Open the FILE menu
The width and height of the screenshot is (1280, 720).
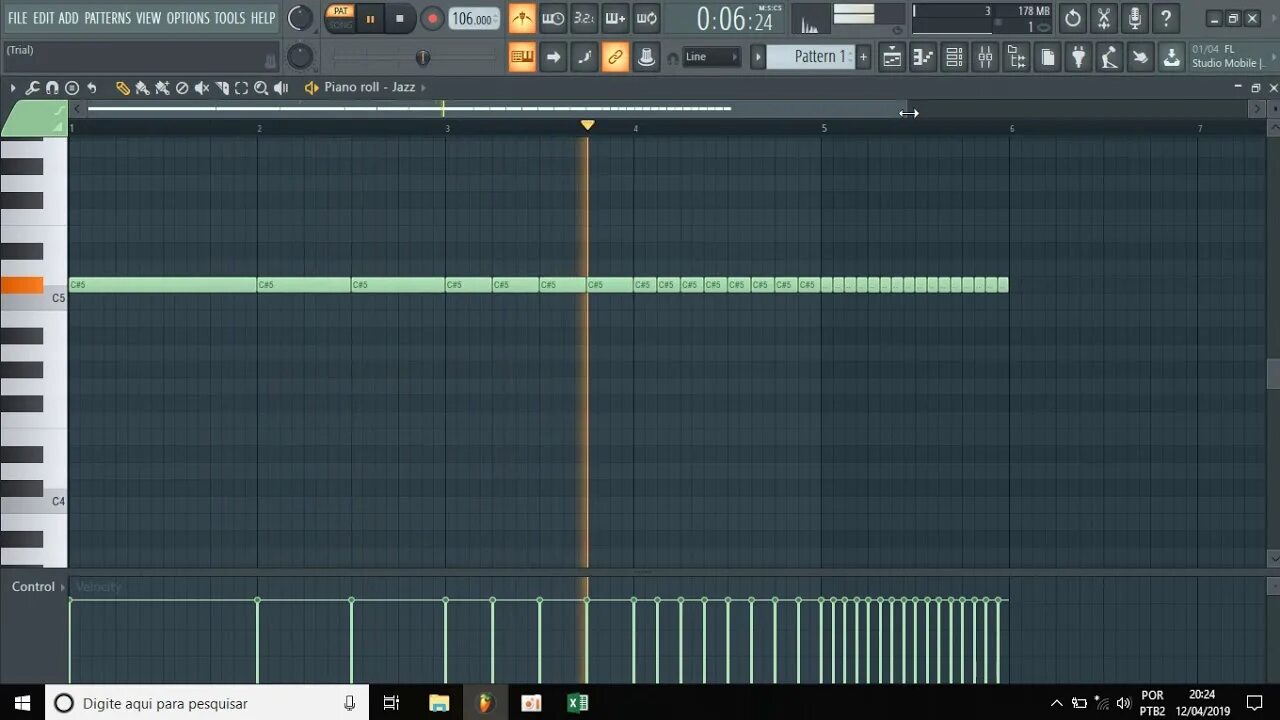pos(17,18)
